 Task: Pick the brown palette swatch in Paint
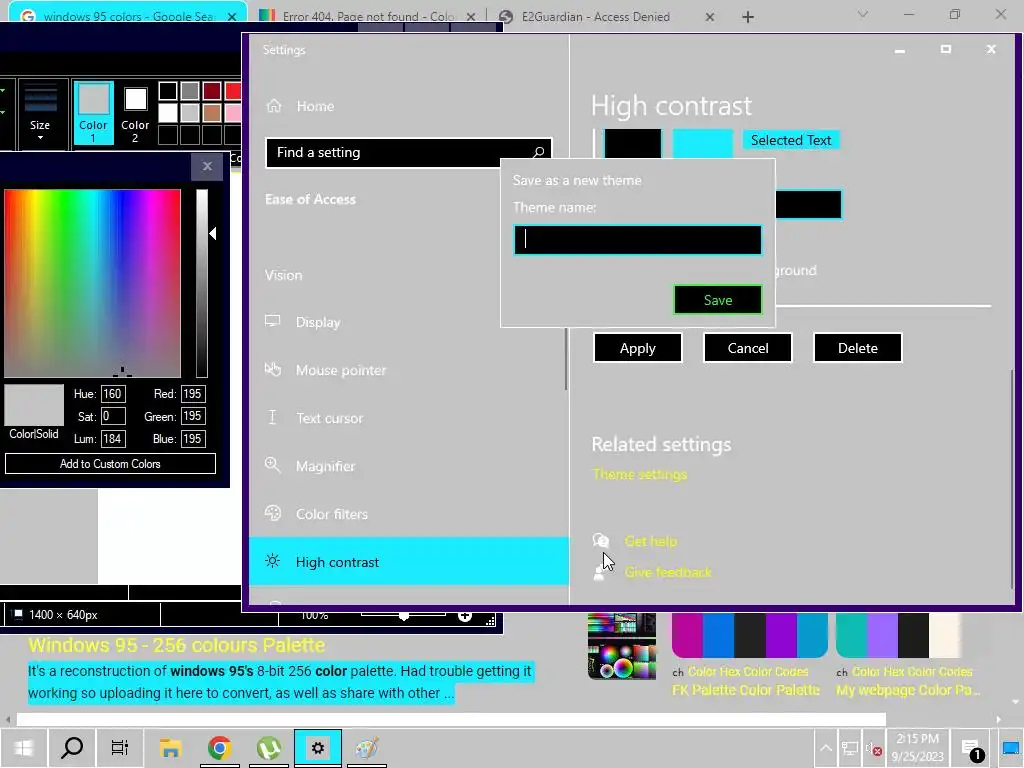(x=212, y=113)
